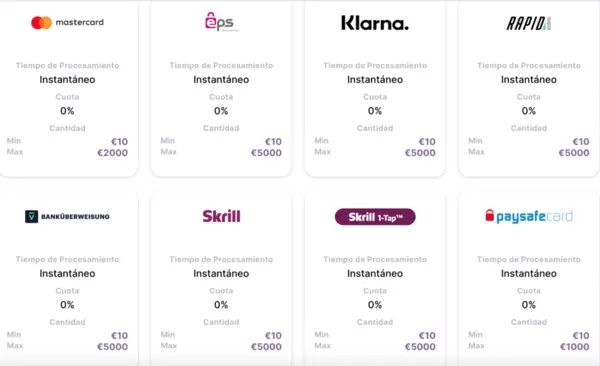Screen dimensions: 600x366
Task: Click the Rapid transfer logo
Action: click(x=529, y=23)
